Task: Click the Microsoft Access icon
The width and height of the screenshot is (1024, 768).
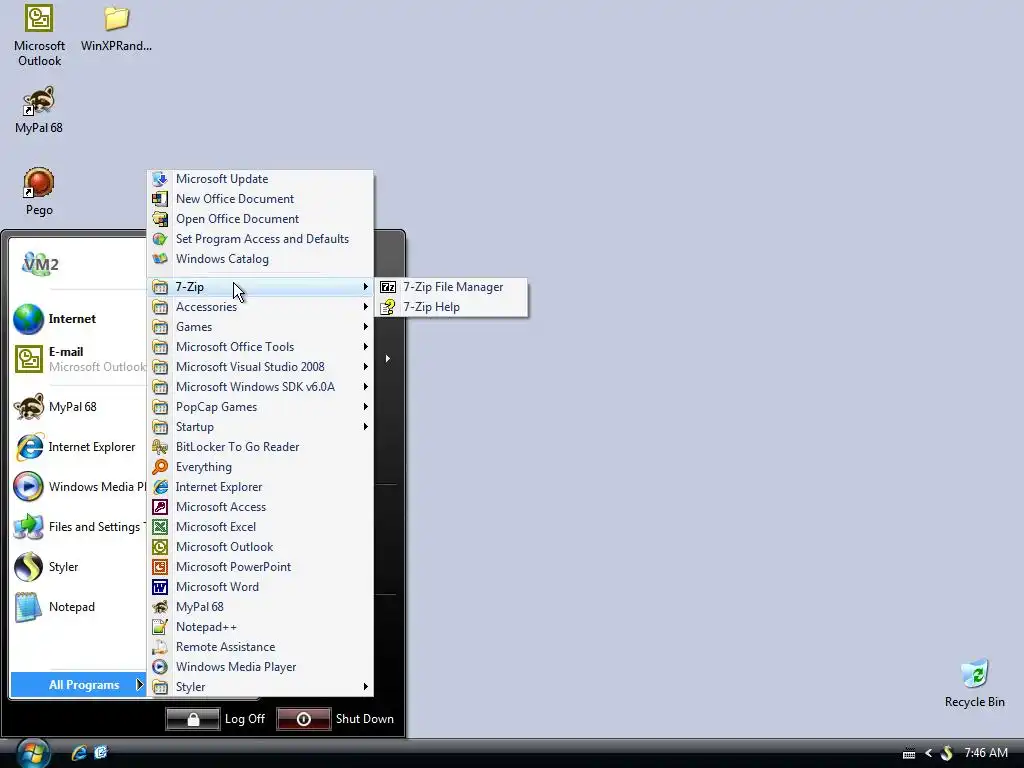Action: point(160,507)
